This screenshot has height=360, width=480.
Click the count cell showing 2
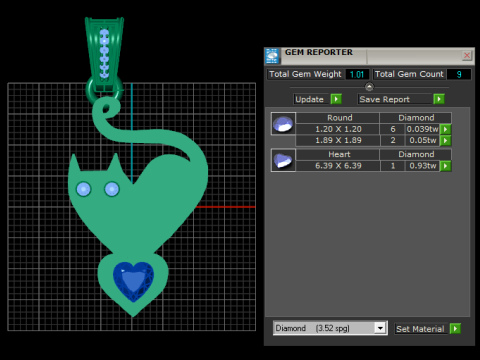coord(393,140)
